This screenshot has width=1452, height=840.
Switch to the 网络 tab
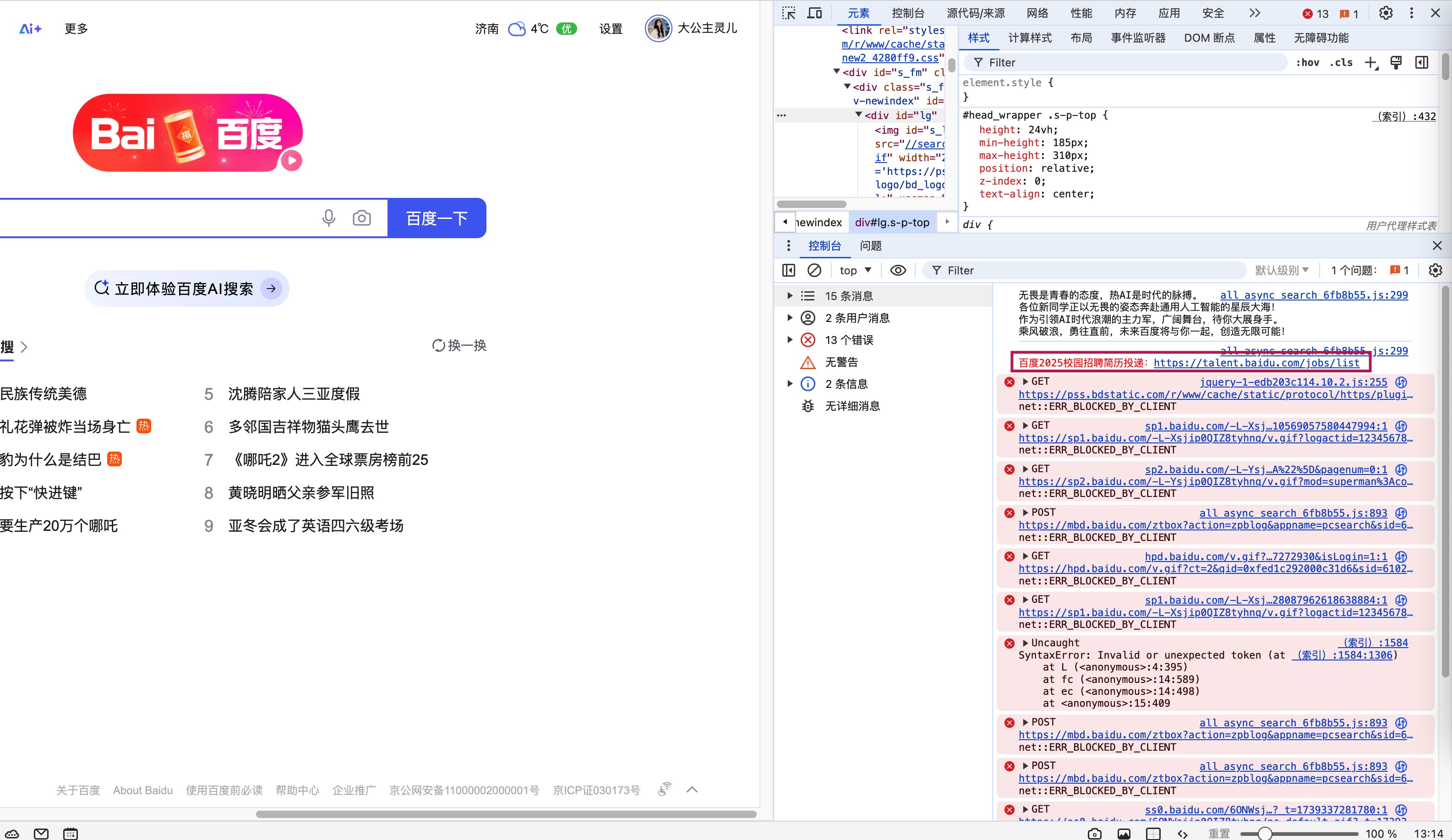click(x=1037, y=13)
